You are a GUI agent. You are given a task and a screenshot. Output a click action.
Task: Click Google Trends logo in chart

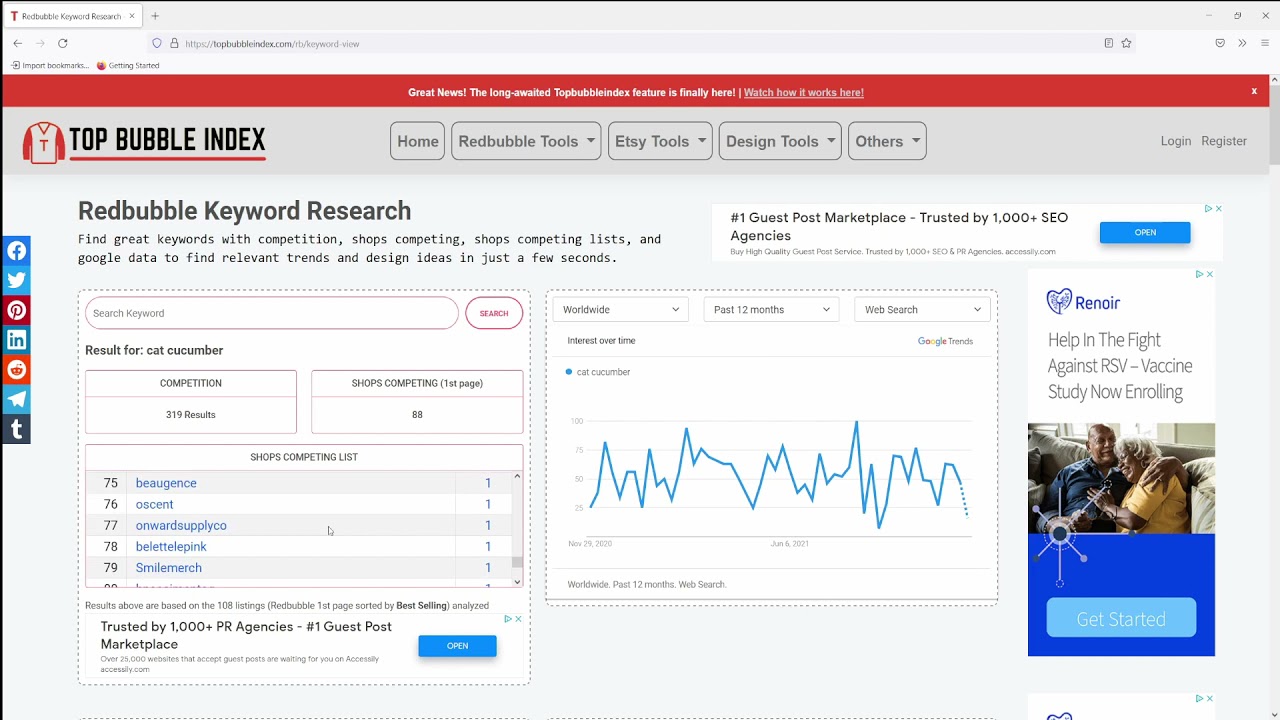[x=945, y=341]
